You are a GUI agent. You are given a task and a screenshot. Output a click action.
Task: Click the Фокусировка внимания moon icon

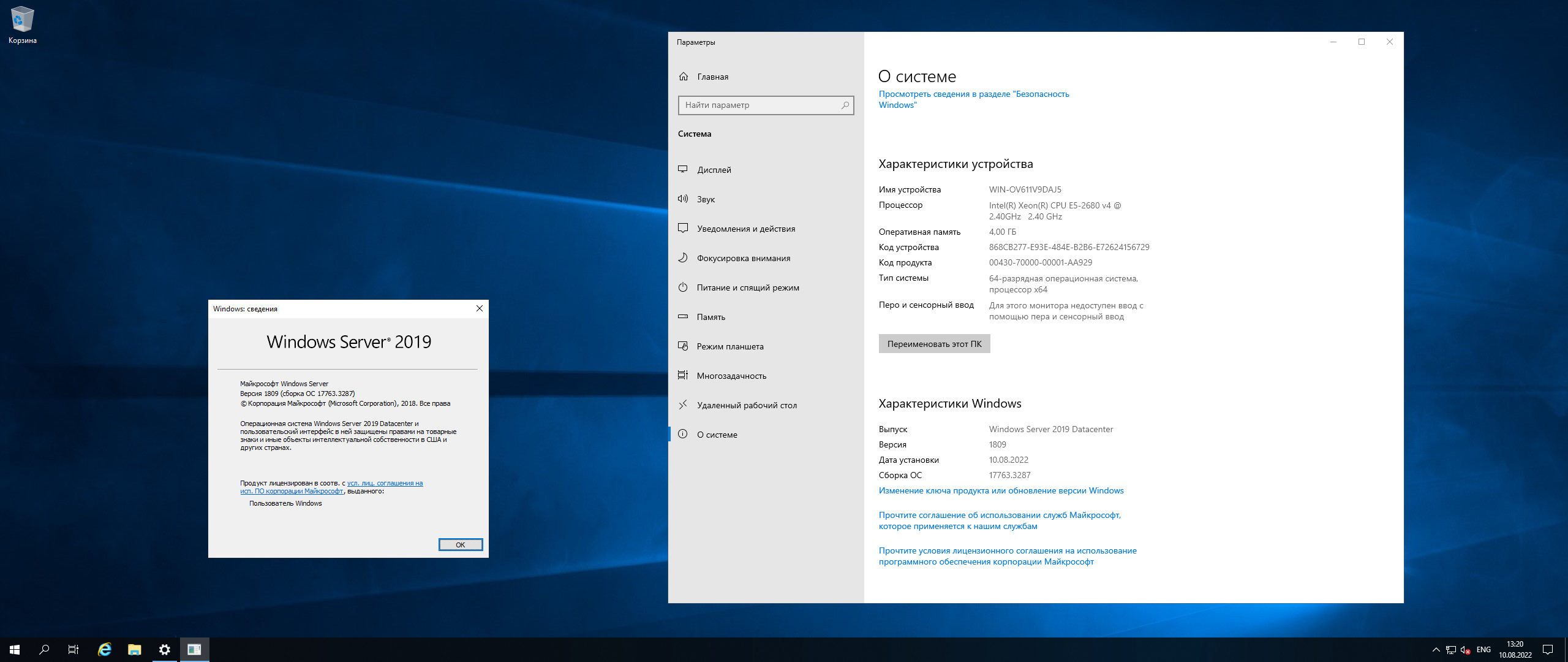click(683, 257)
